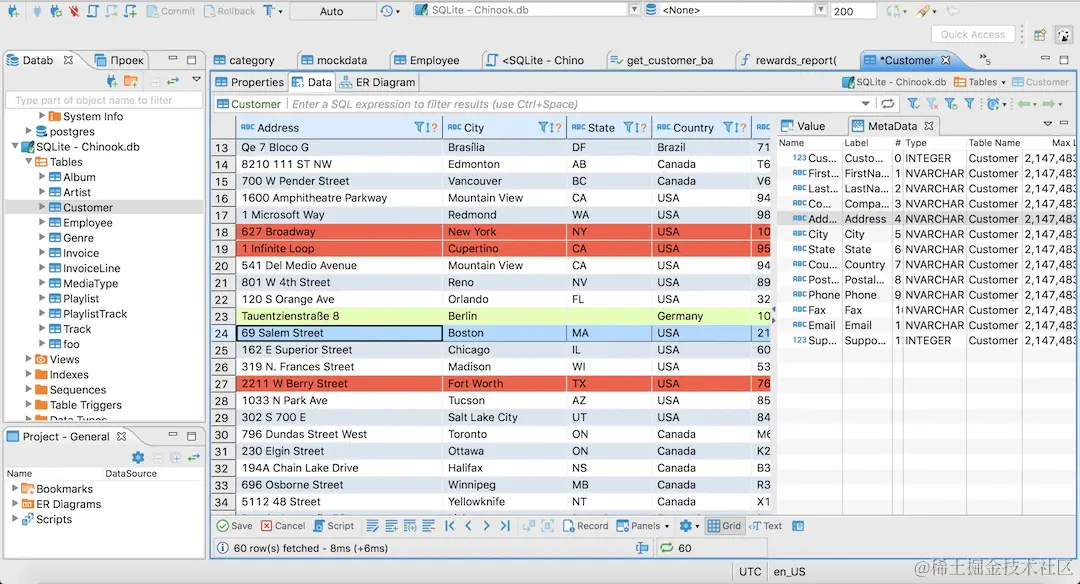Click the object name filter field in navigator

pyautogui.click(x=105, y=101)
